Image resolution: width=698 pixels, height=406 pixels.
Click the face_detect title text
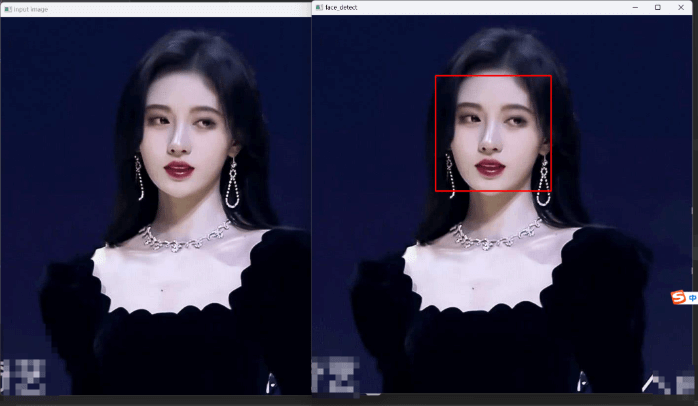341,7
